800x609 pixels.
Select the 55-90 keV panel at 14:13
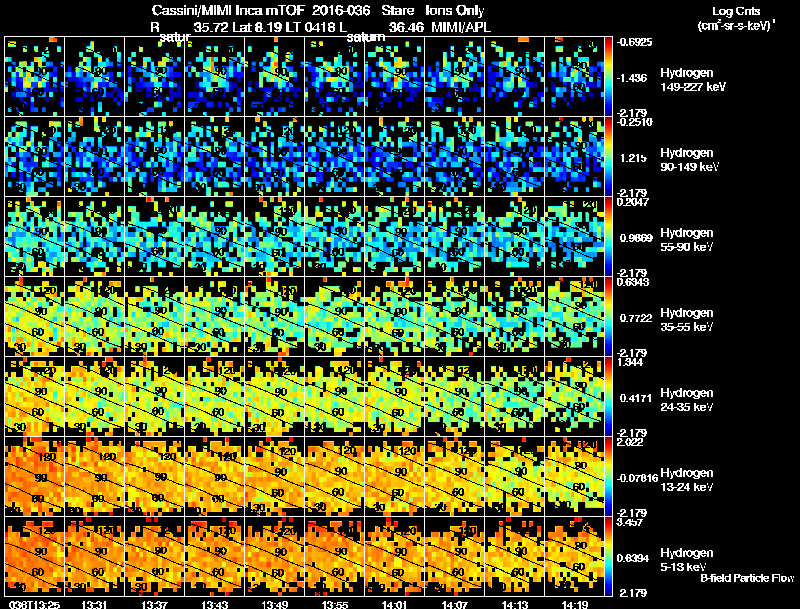(x=515, y=237)
